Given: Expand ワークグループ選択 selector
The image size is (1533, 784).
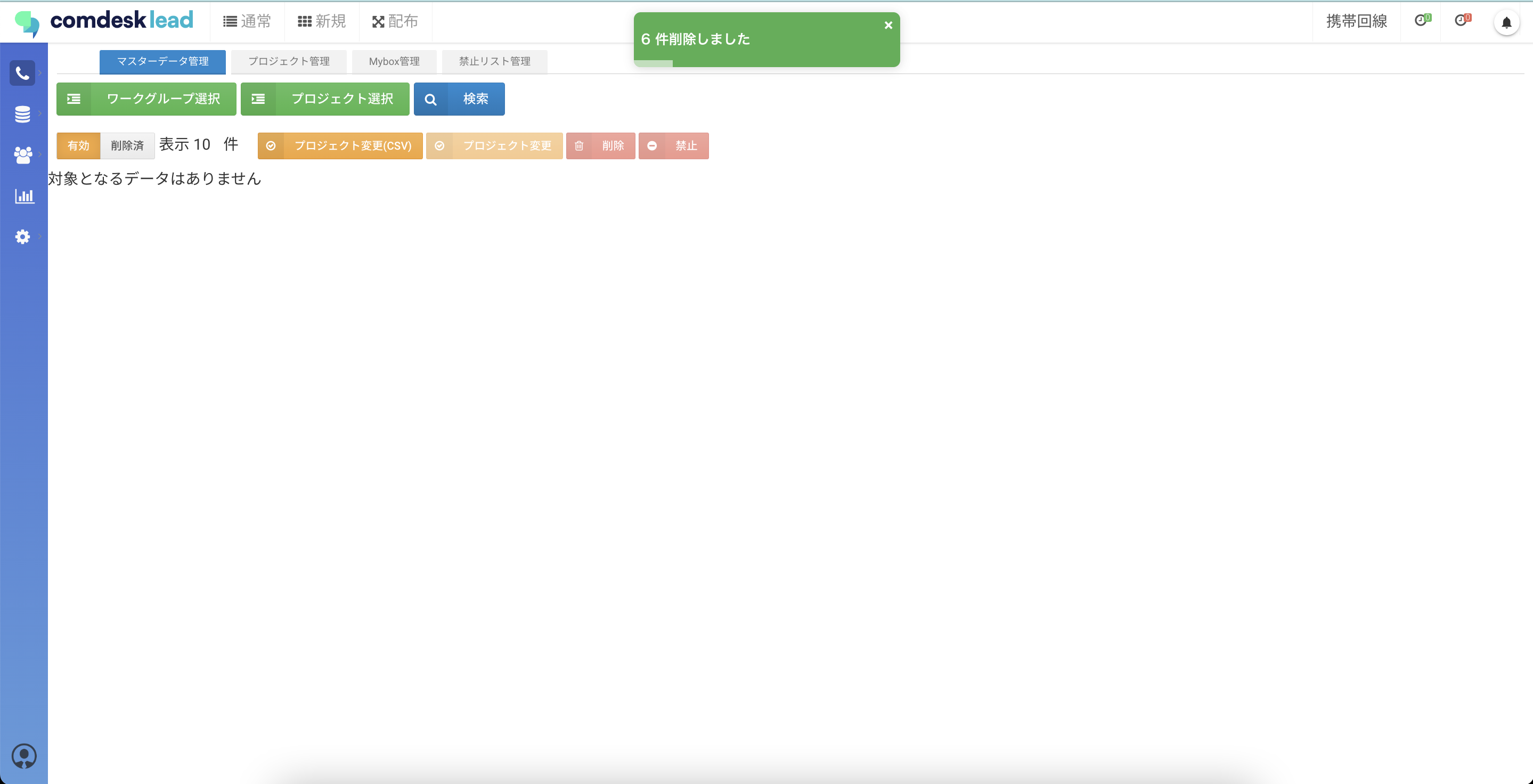Looking at the screenshot, I should pyautogui.click(x=146, y=99).
